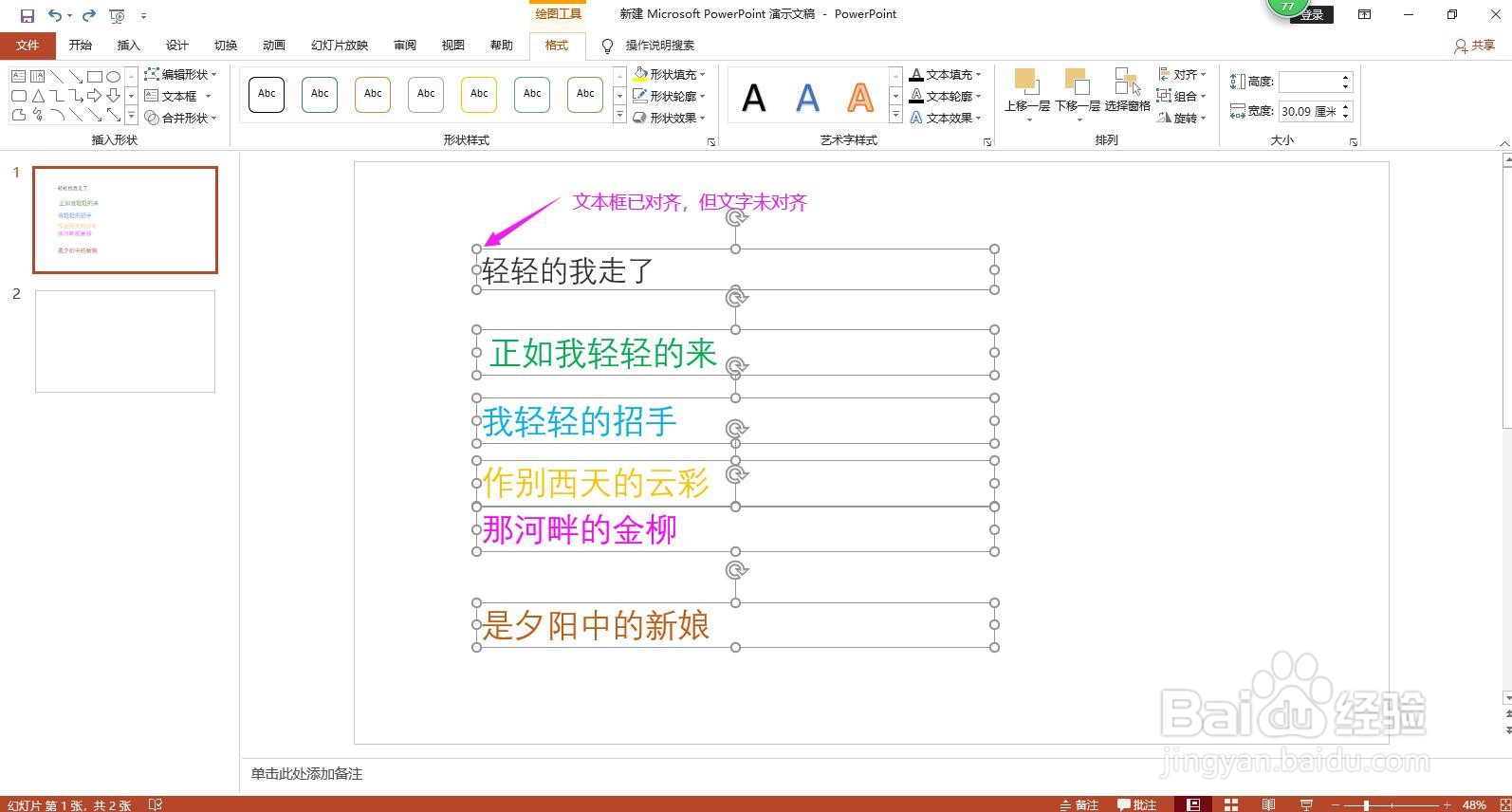Switch to the 插入 tab
The image size is (1512, 812).
pyautogui.click(x=128, y=45)
